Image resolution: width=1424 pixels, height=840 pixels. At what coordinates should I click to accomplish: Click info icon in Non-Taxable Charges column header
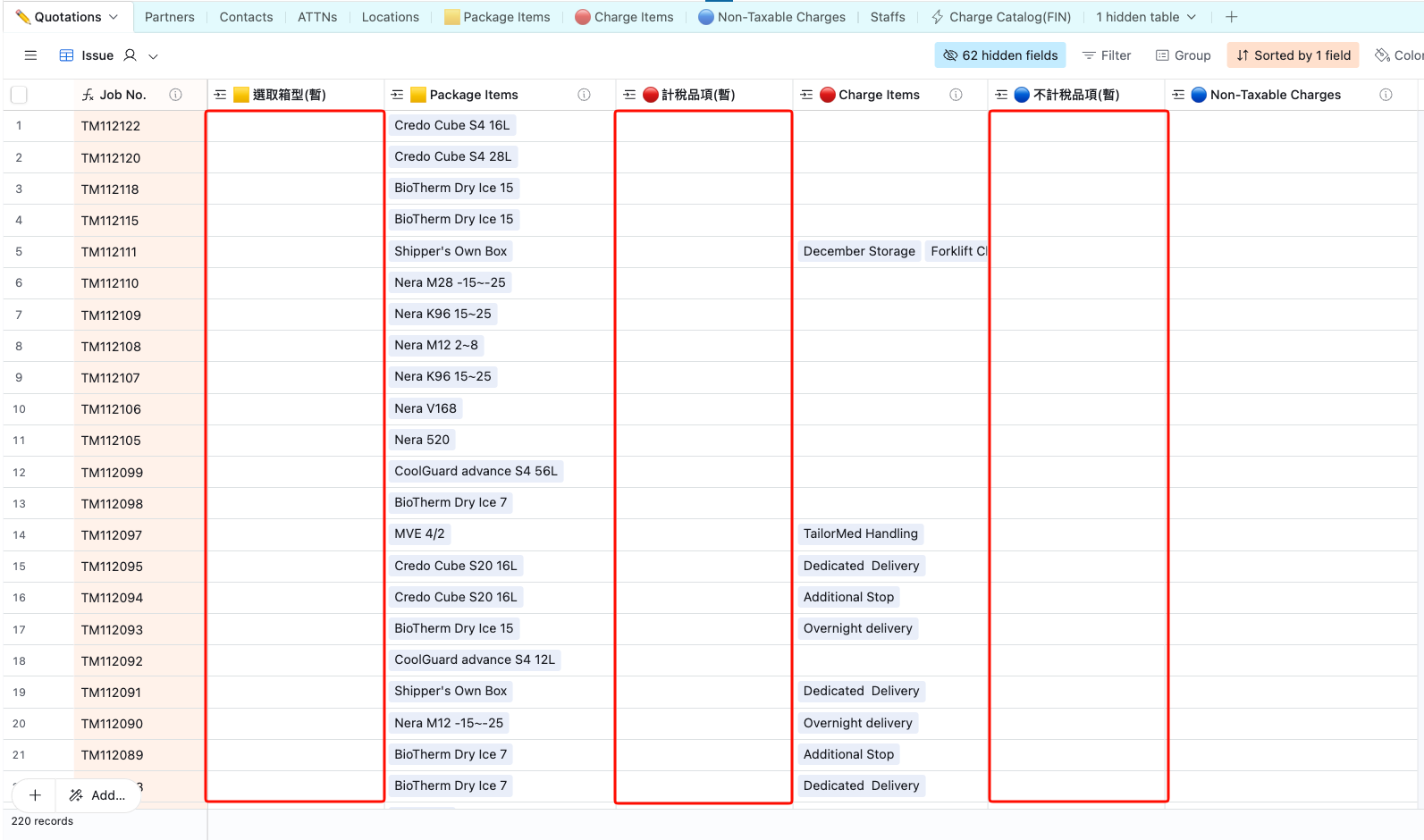coord(1386,95)
